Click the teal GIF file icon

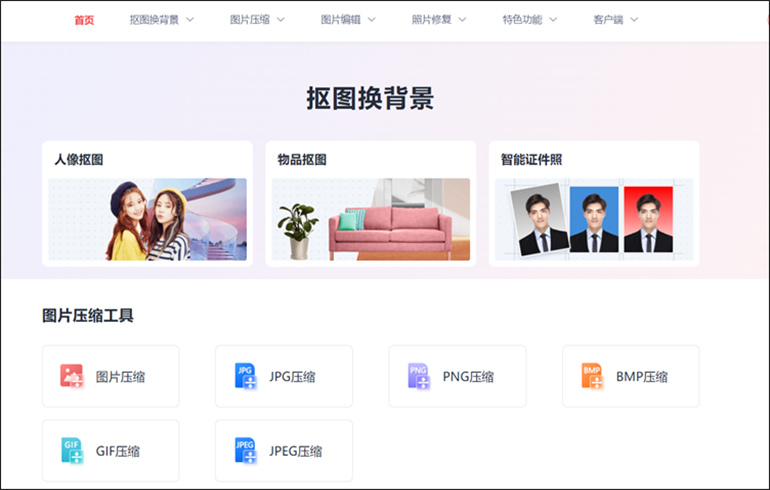tap(72, 451)
